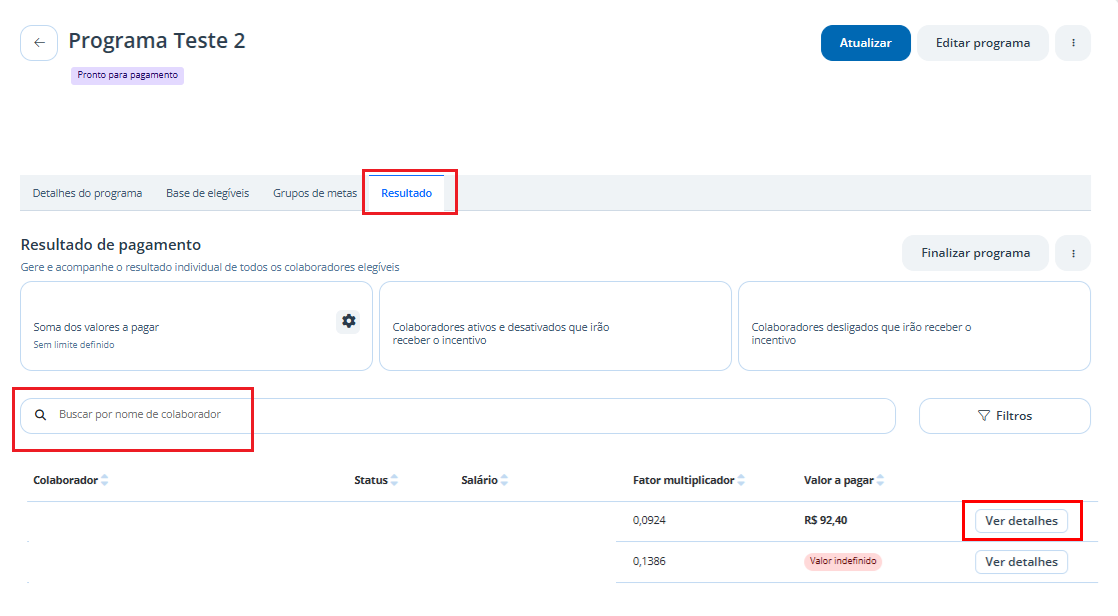This screenshot has height=616, width=1118.
Task: Select the Colaboradores desligados card
Action: pyautogui.click(x=914, y=326)
